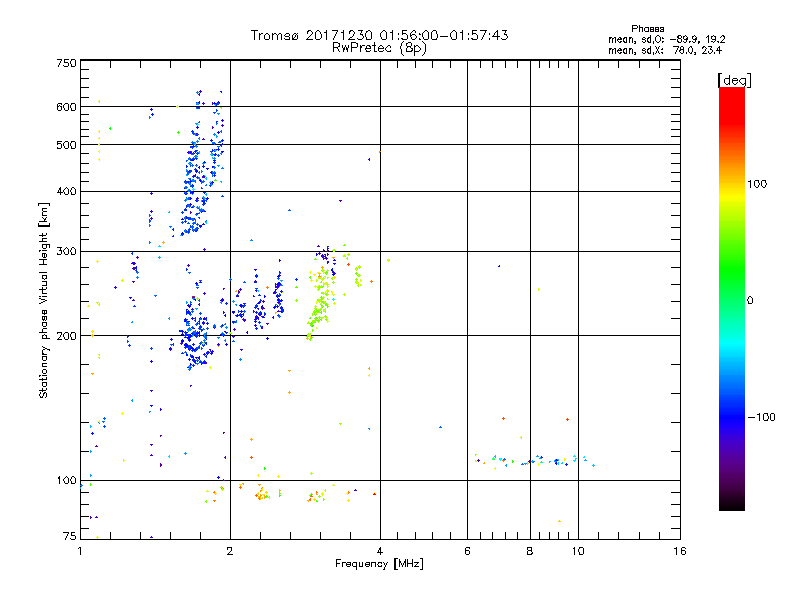The image size is (800, 600).
Task: Click the y-axis tick label '600'
Action: tap(66, 107)
